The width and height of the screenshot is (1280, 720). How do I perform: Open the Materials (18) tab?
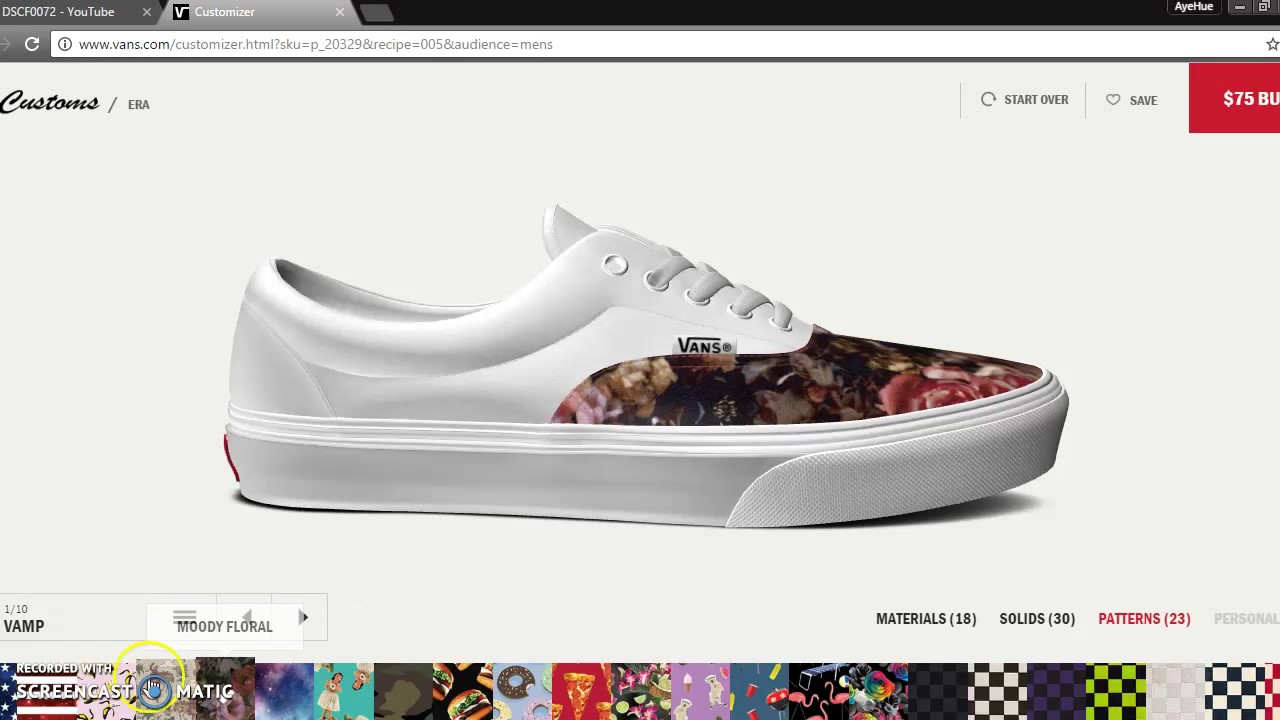pyautogui.click(x=926, y=619)
